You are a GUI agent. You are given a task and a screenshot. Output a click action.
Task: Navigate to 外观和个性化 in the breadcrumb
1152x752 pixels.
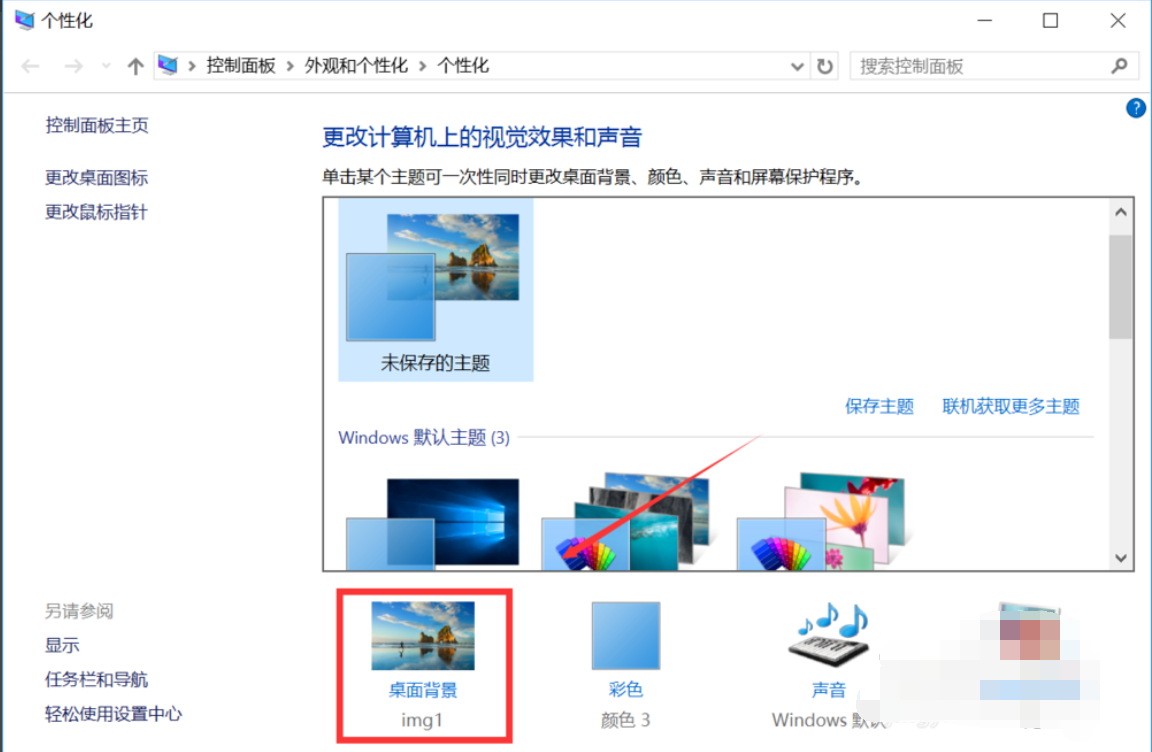(x=356, y=65)
